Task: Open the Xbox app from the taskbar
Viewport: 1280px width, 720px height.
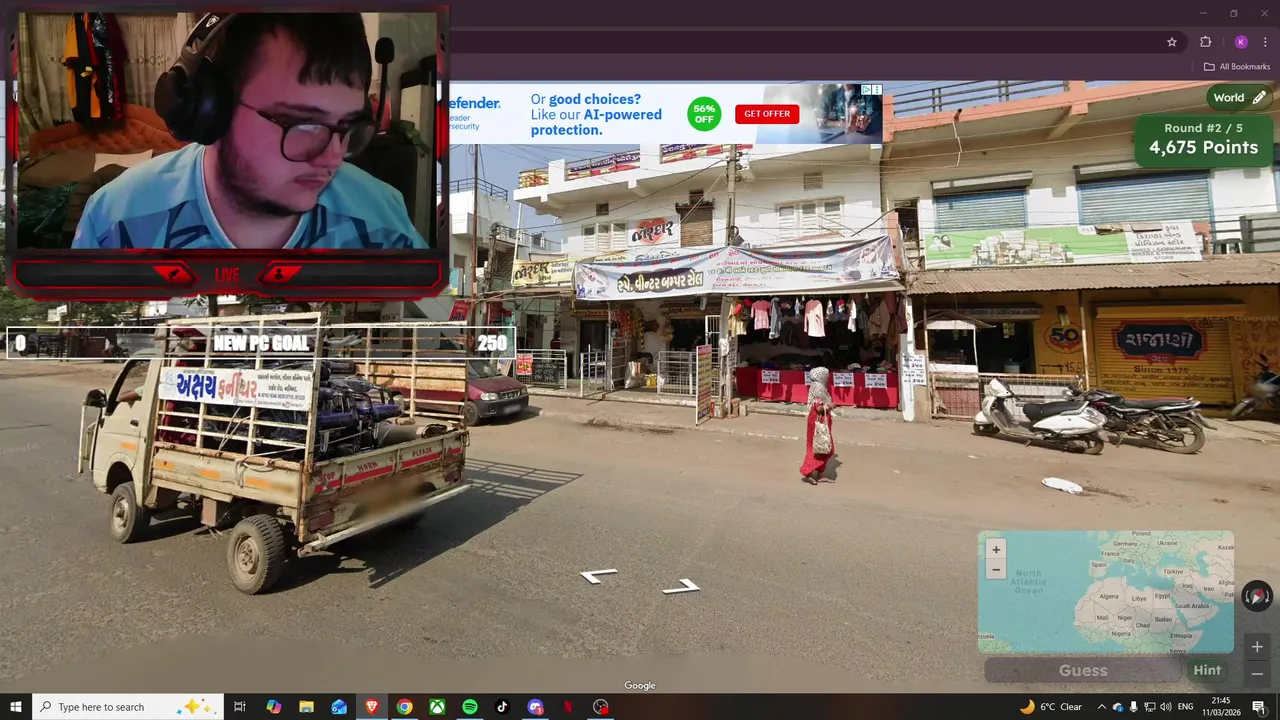Action: click(437, 707)
